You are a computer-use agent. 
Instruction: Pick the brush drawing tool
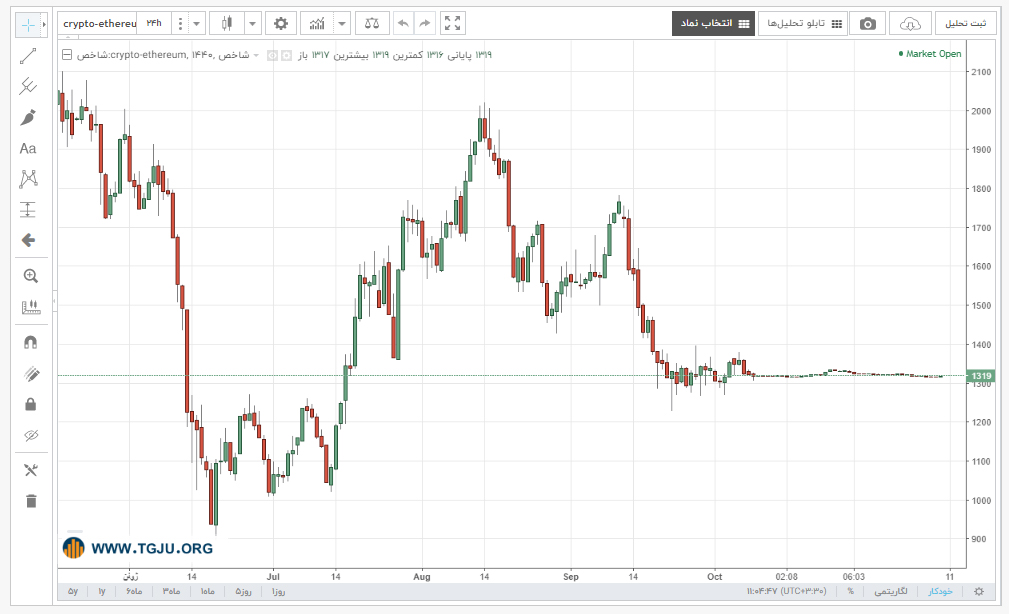coord(28,117)
